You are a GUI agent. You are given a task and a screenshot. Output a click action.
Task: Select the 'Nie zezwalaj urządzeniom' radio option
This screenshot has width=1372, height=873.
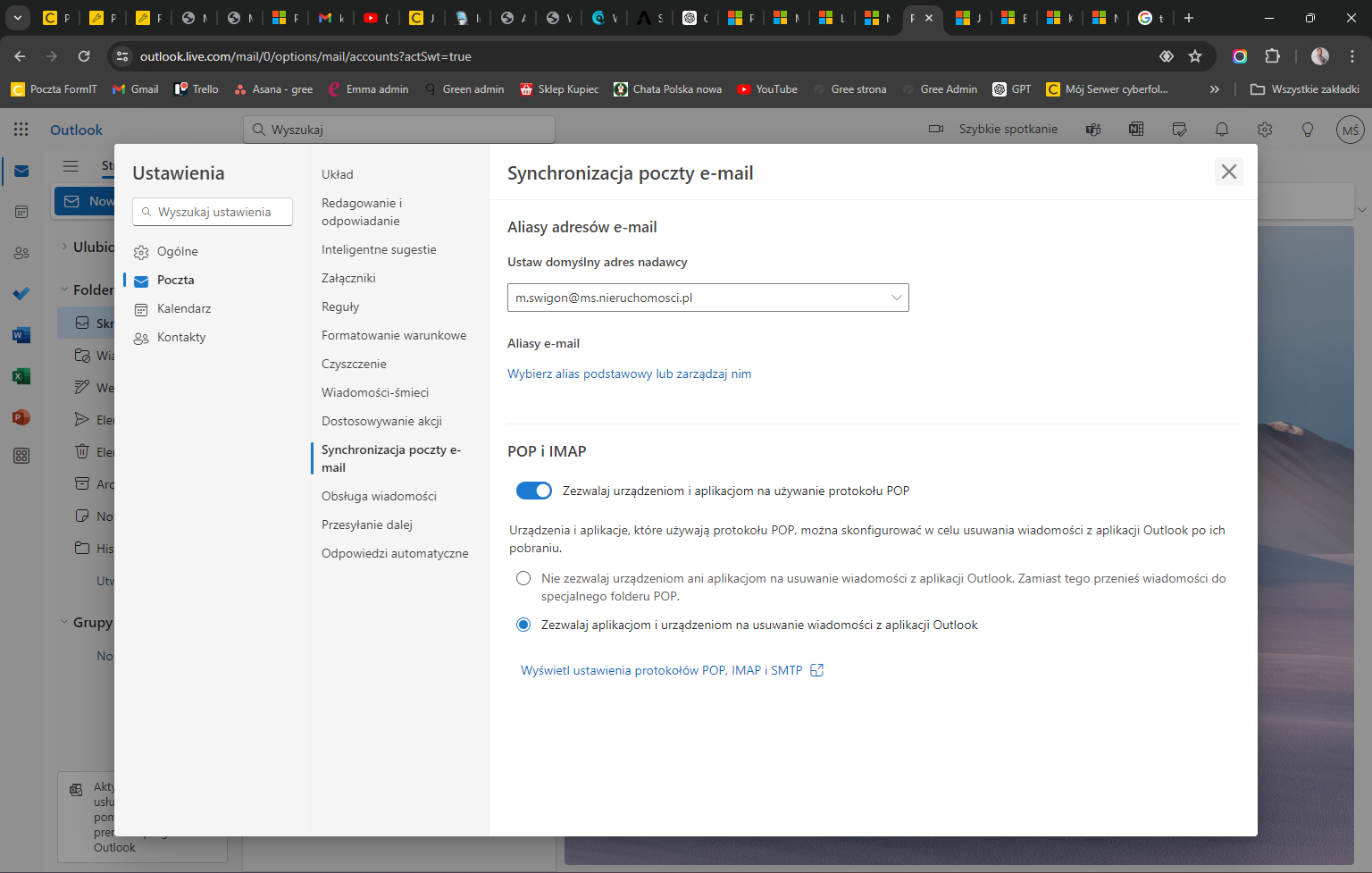[x=523, y=578]
